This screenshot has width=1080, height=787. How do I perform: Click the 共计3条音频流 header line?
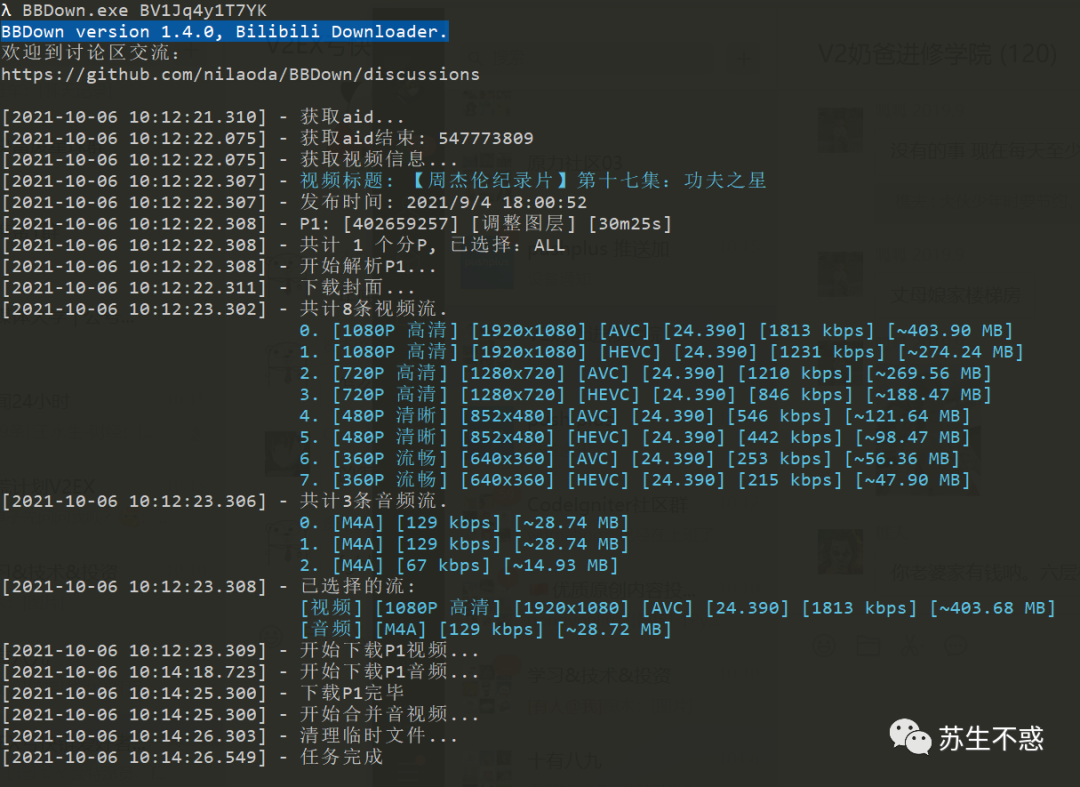(x=373, y=501)
